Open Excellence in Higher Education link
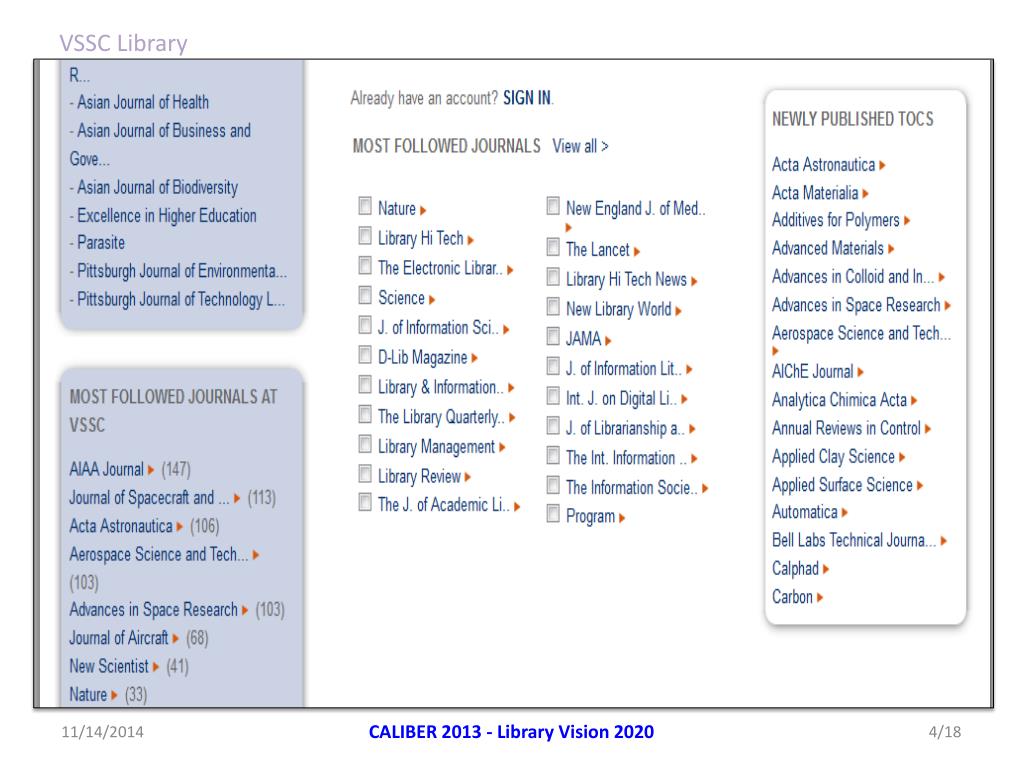 (167, 216)
